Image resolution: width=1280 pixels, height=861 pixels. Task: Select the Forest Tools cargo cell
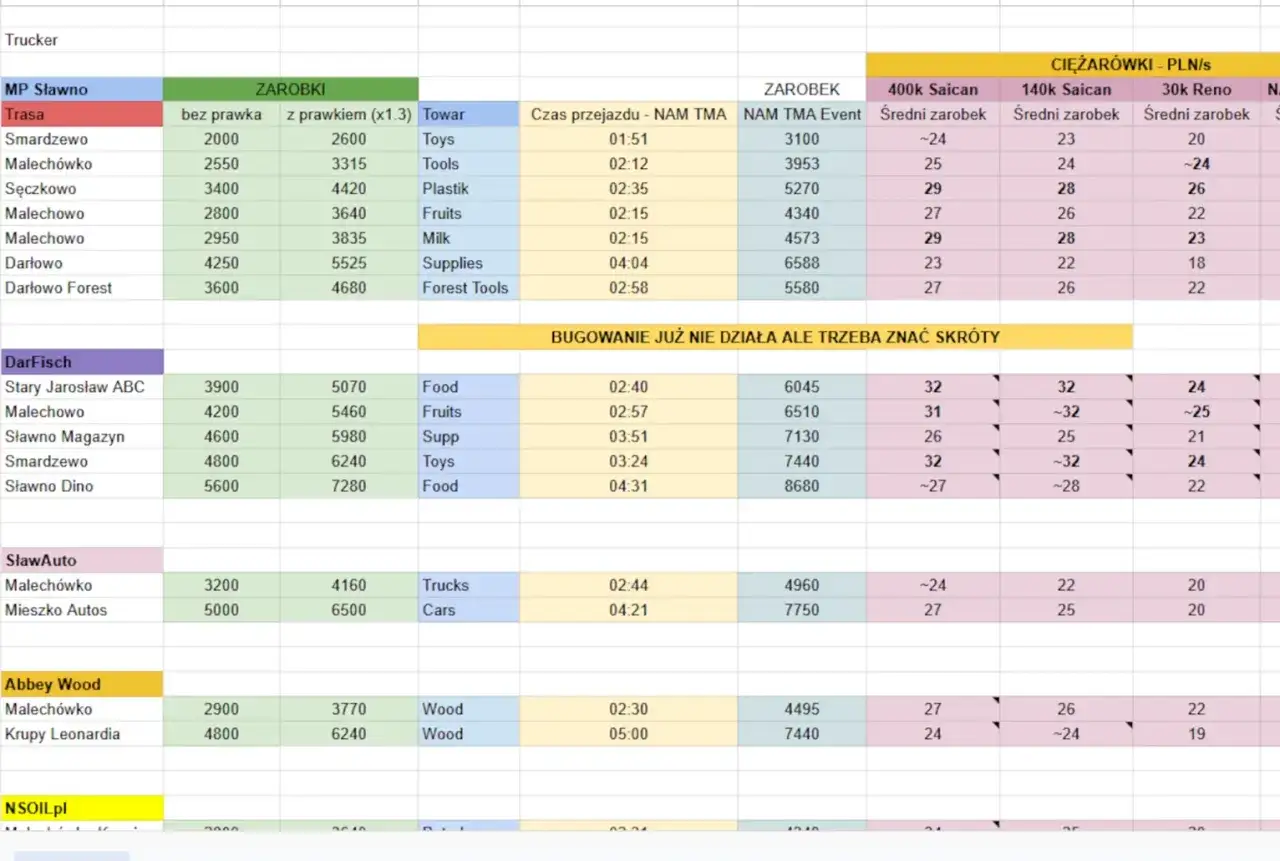[469, 288]
